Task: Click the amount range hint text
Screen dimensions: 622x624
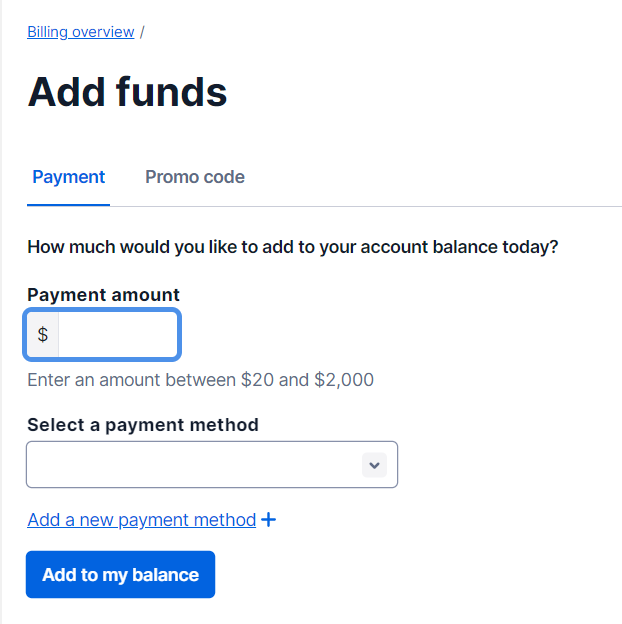Action: [200, 380]
